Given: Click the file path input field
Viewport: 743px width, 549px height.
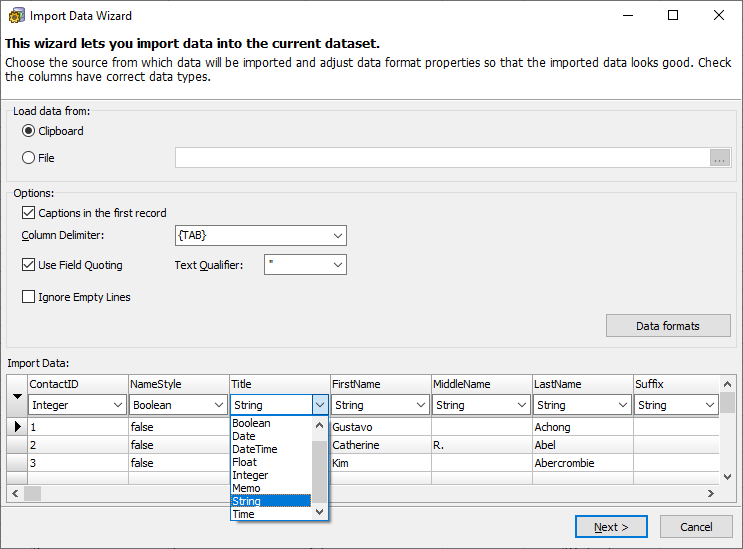Looking at the screenshot, I should 442,158.
